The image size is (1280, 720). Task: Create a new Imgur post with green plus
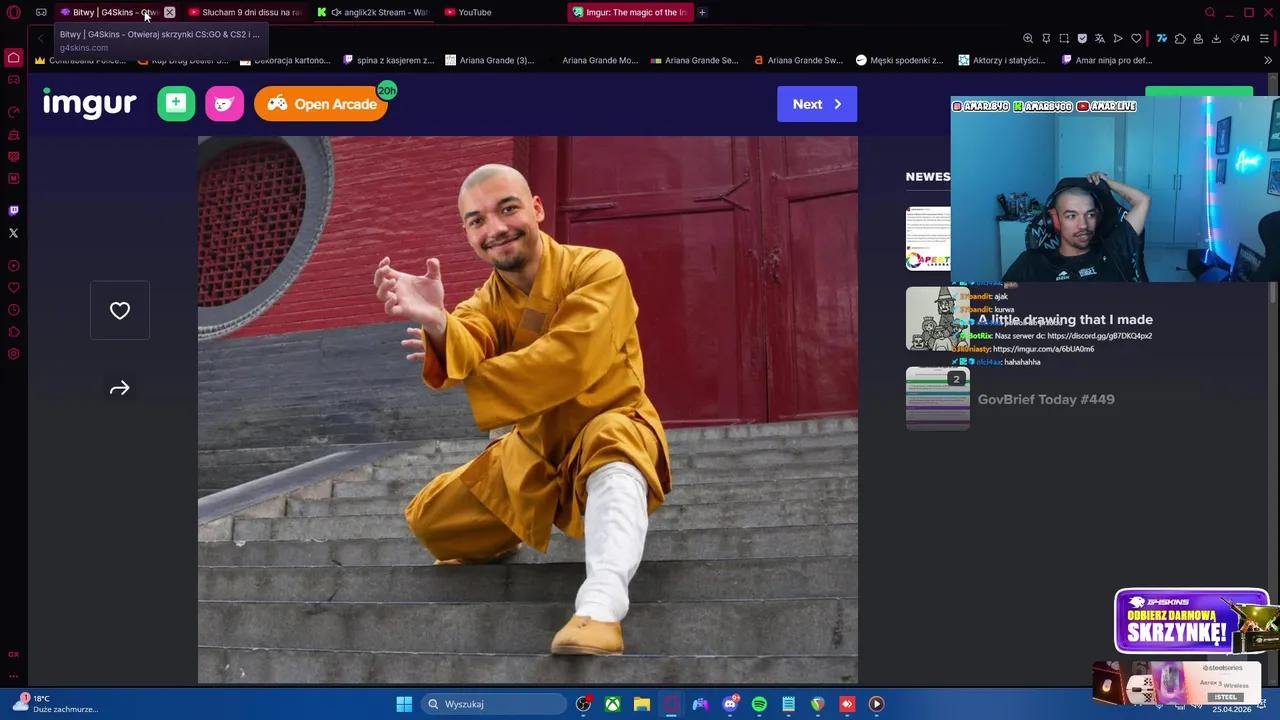coord(175,103)
